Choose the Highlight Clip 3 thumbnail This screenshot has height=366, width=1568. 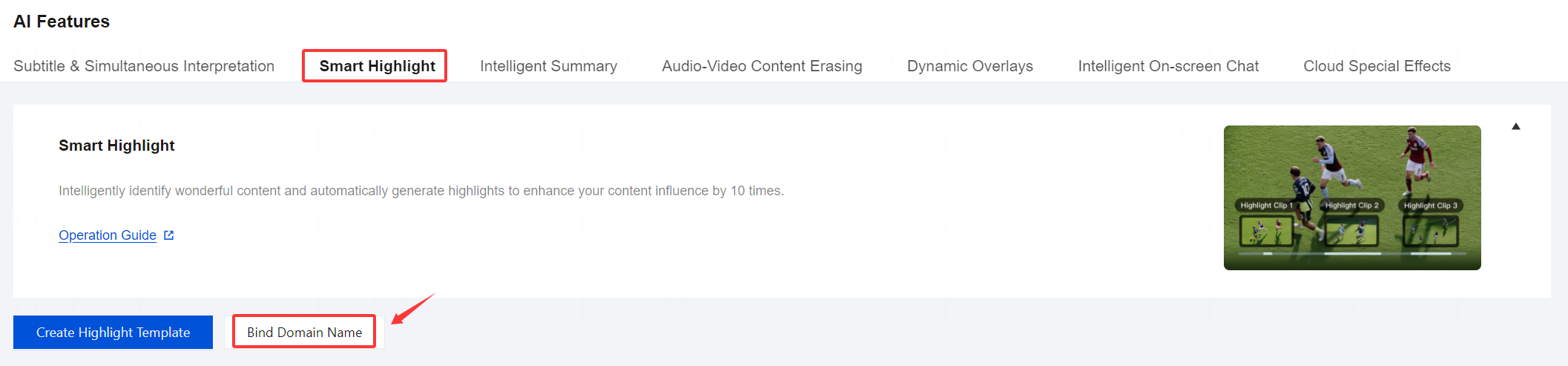(1430, 231)
